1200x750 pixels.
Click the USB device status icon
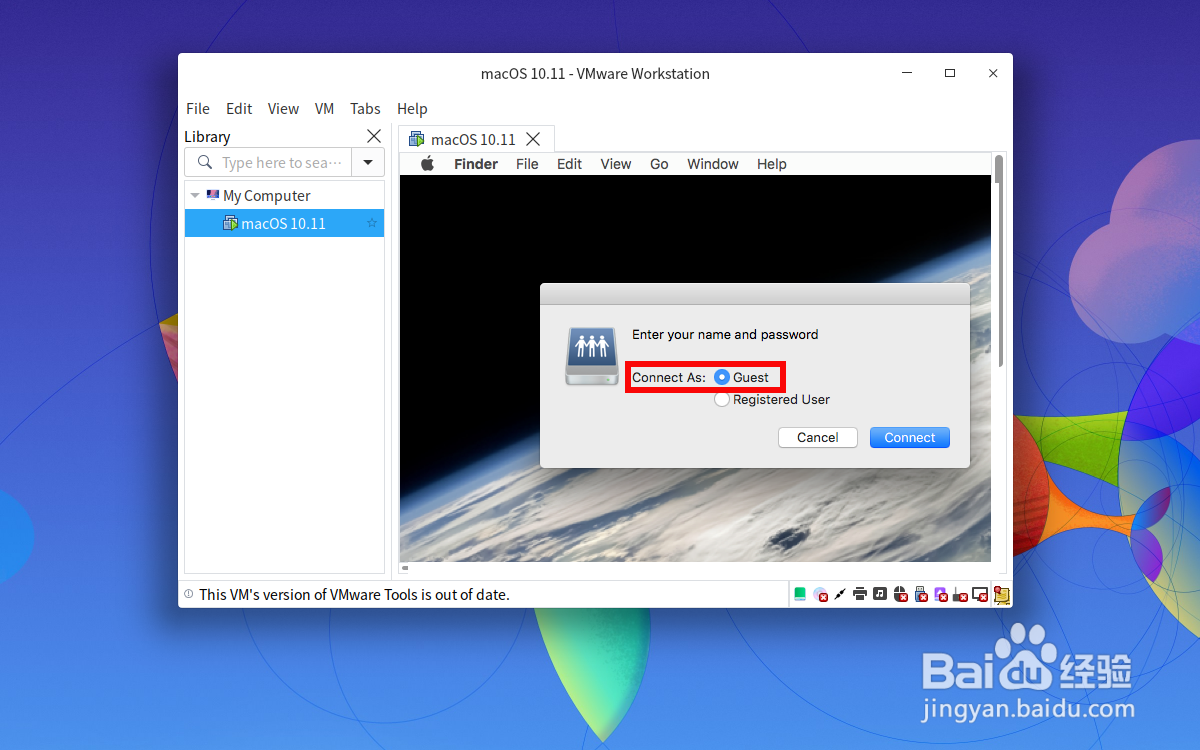click(x=920, y=594)
